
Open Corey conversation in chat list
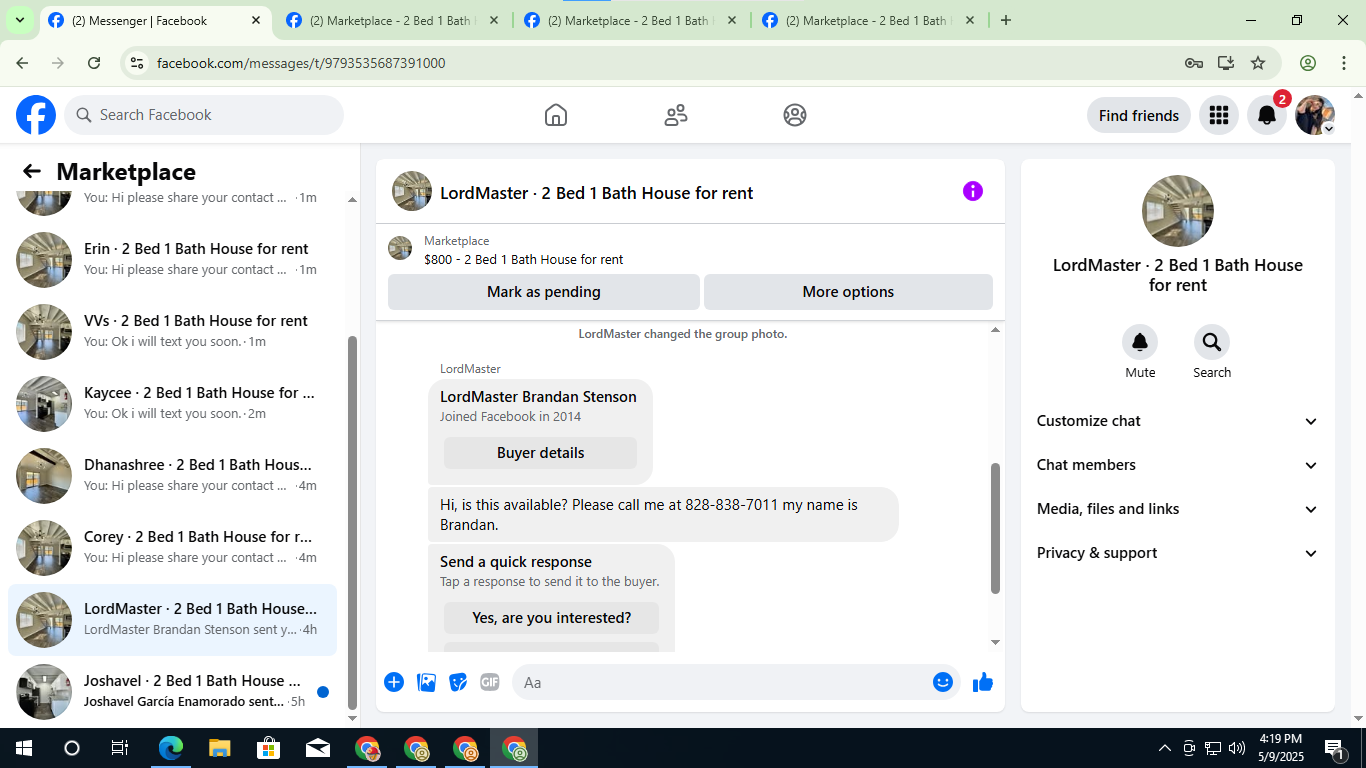172,548
